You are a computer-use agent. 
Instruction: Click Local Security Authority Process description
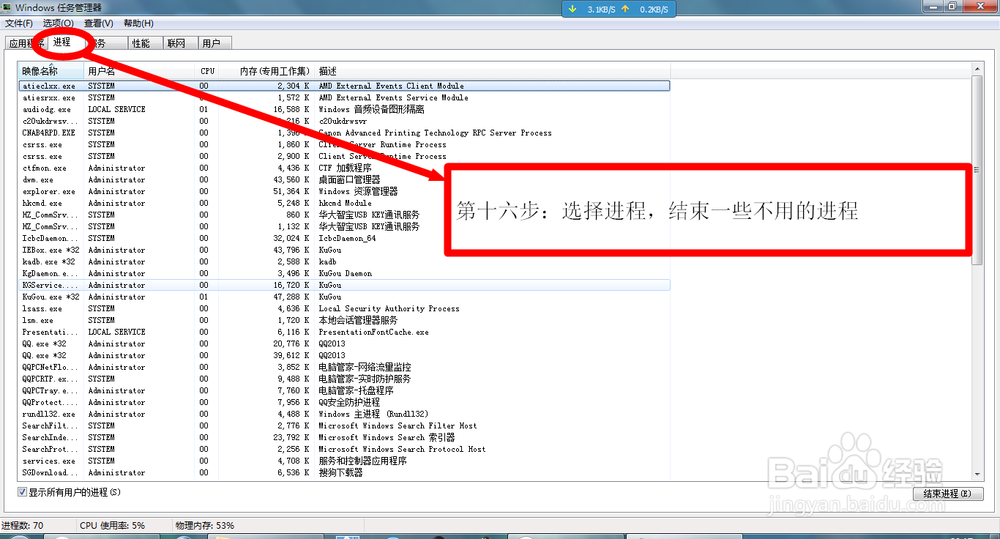click(x=389, y=309)
